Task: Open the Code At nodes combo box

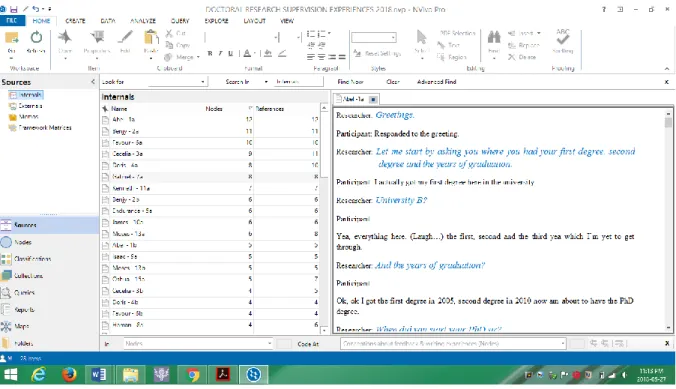Action: (x=453, y=343)
